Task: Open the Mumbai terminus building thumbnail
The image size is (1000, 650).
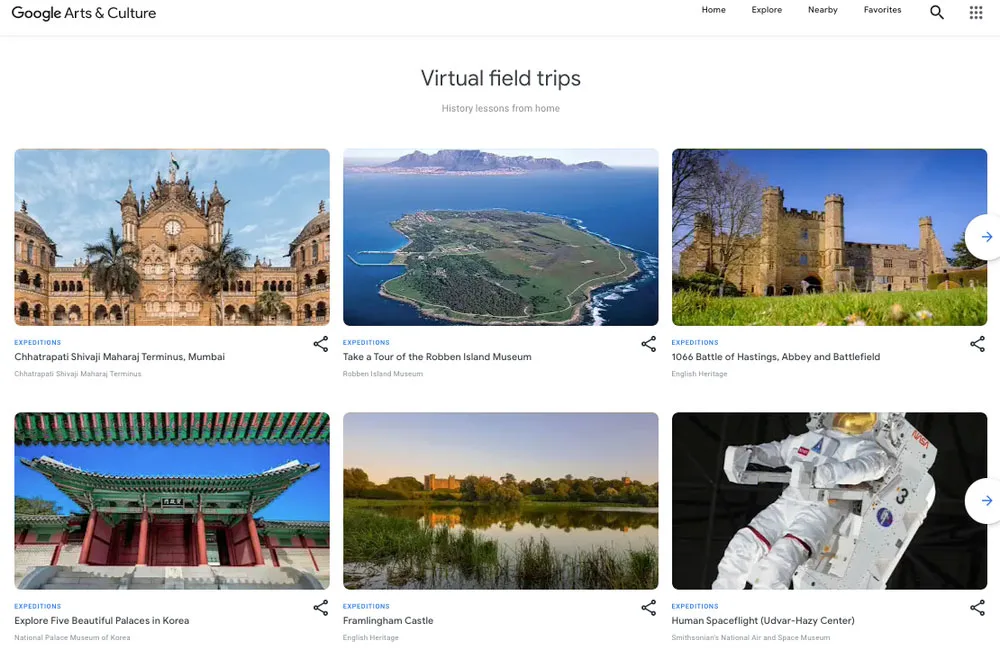Action: tap(172, 237)
